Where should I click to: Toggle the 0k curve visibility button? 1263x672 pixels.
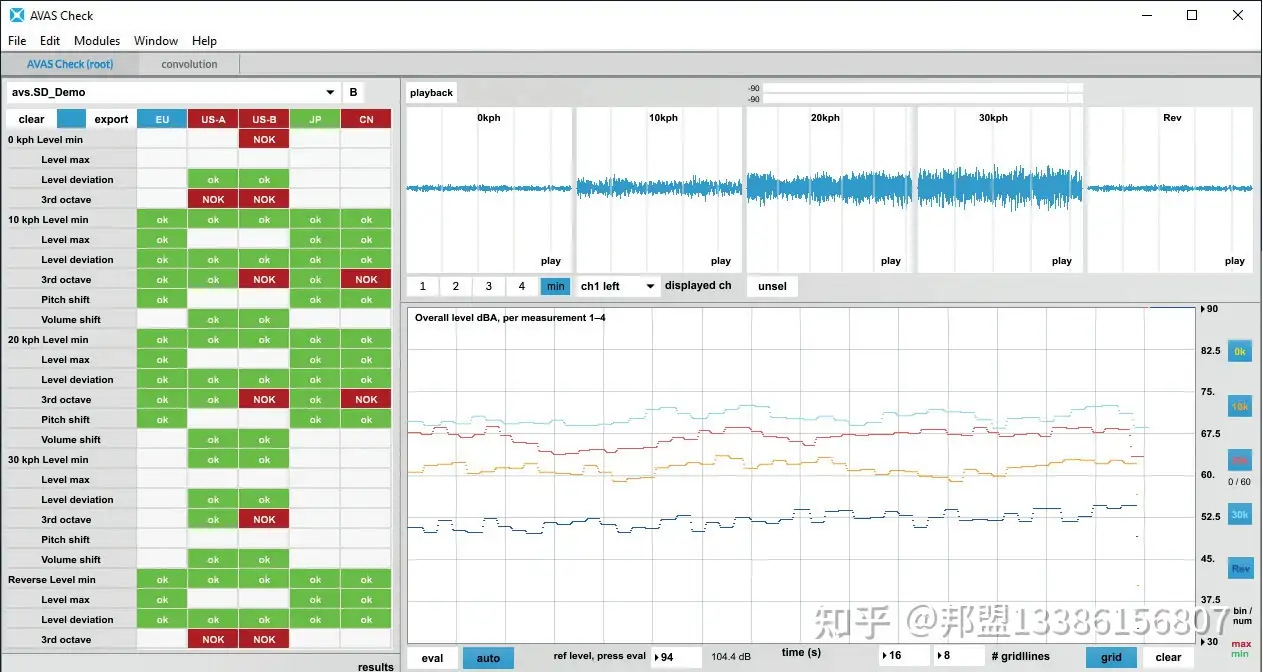point(1240,352)
